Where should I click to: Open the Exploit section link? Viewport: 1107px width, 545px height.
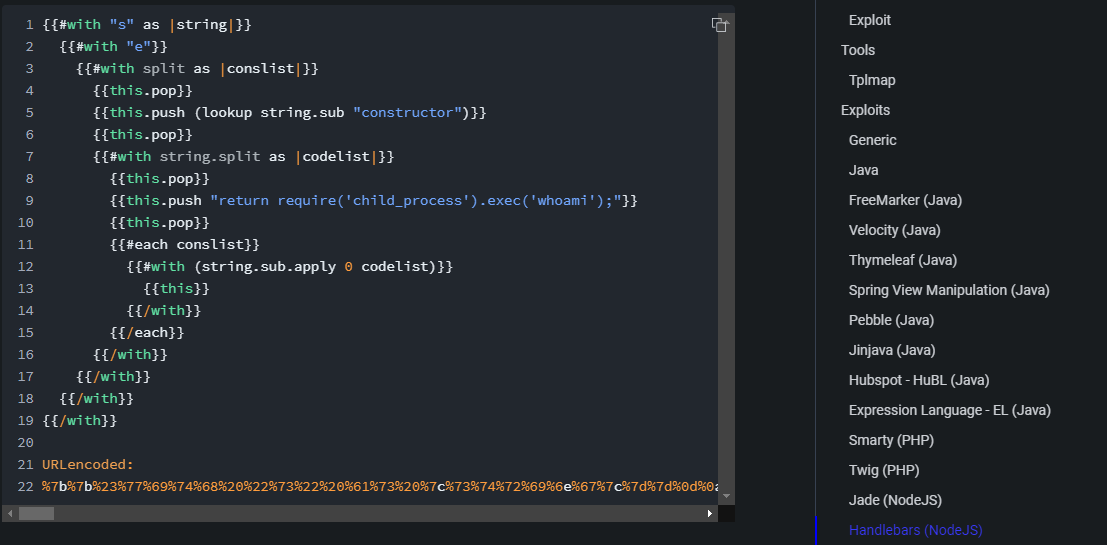pos(870,20)
